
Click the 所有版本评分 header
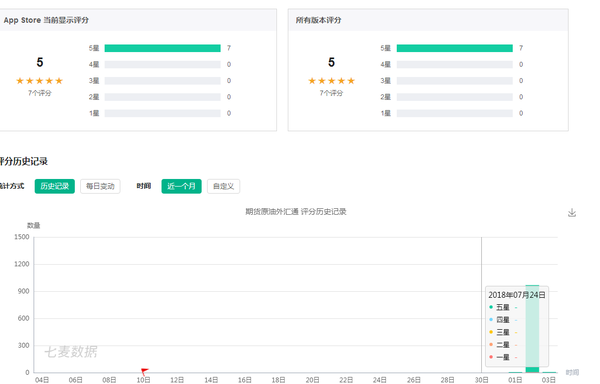318,20
